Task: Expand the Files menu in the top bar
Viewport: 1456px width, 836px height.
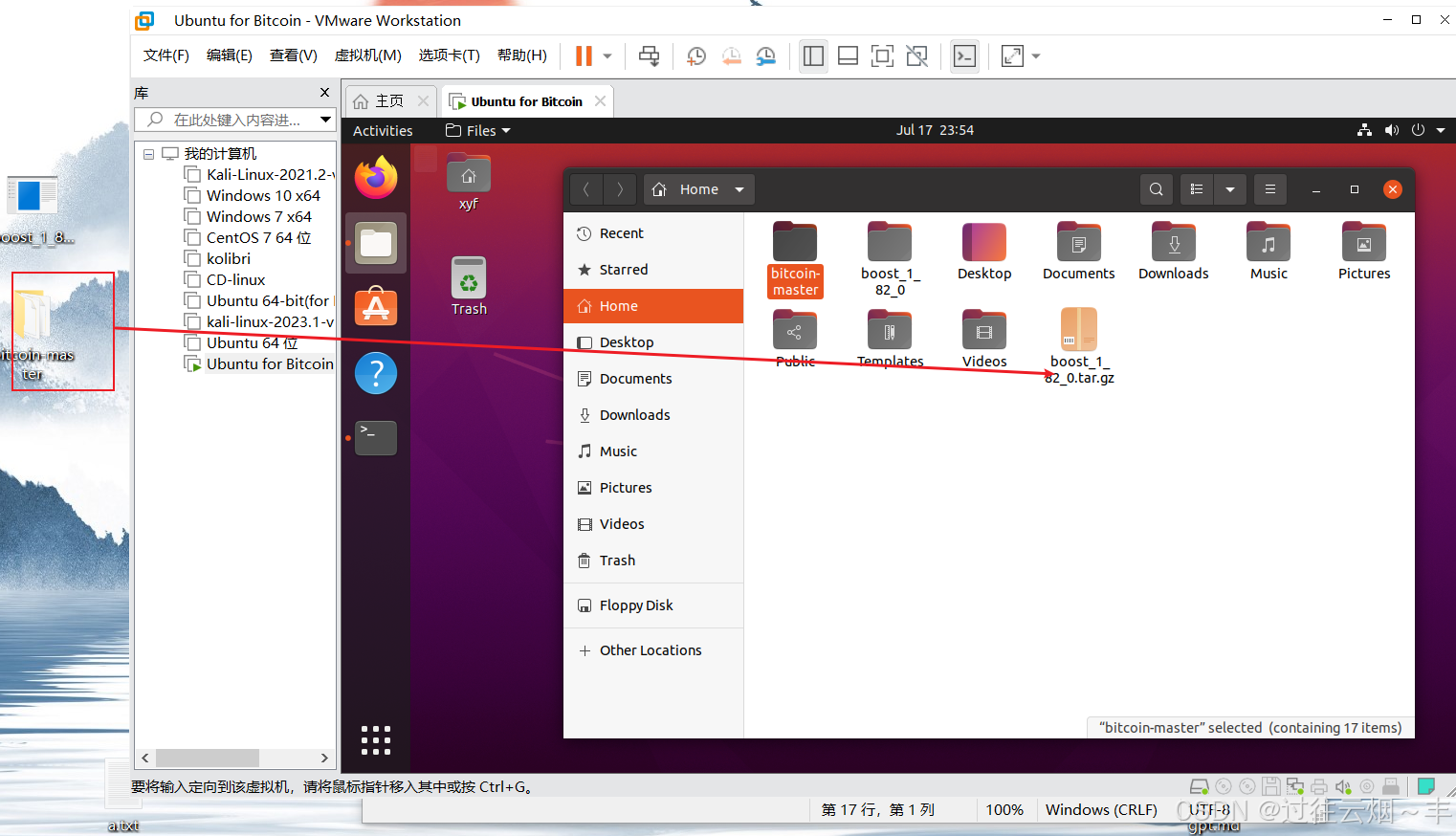Action: click(x=477, y=130)
